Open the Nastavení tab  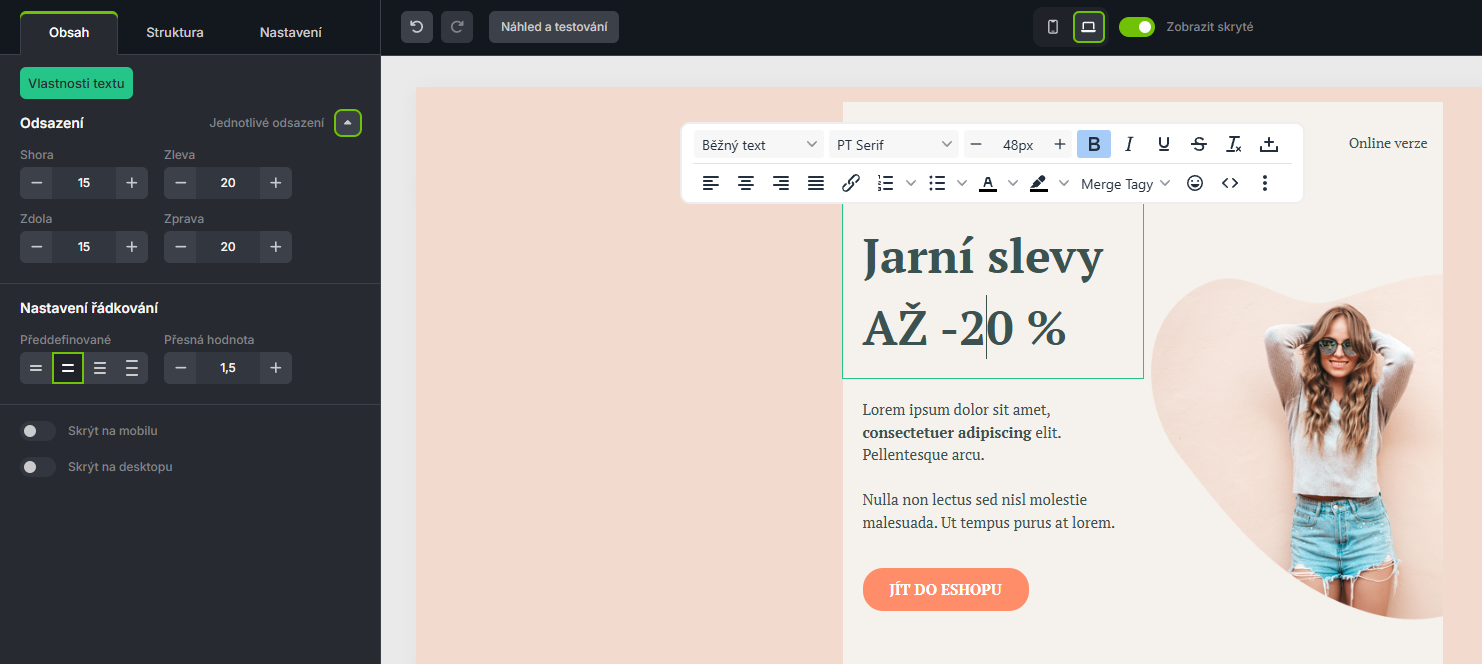coord(291,32)
